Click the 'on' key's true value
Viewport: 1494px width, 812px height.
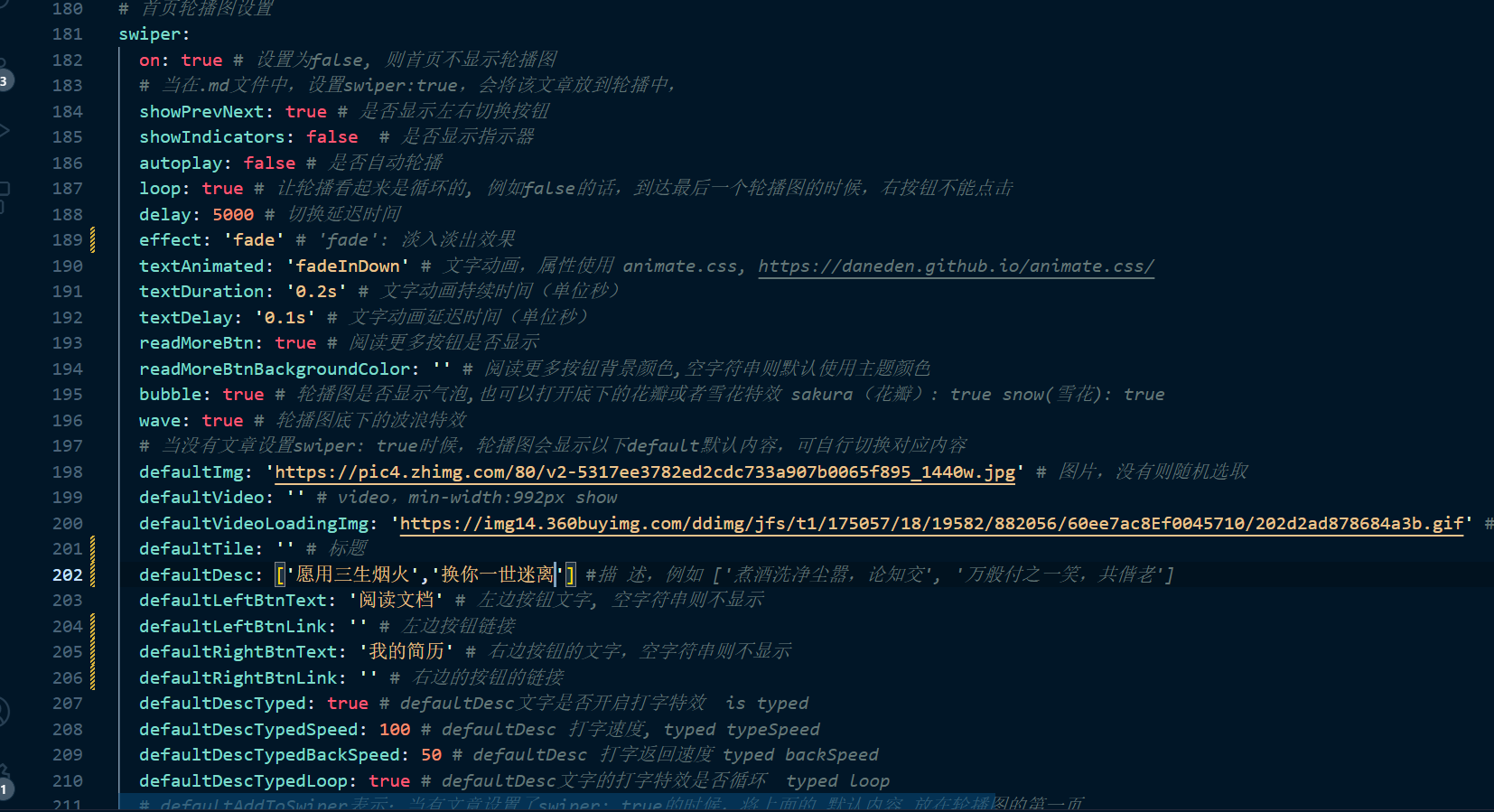pos(201,61)
